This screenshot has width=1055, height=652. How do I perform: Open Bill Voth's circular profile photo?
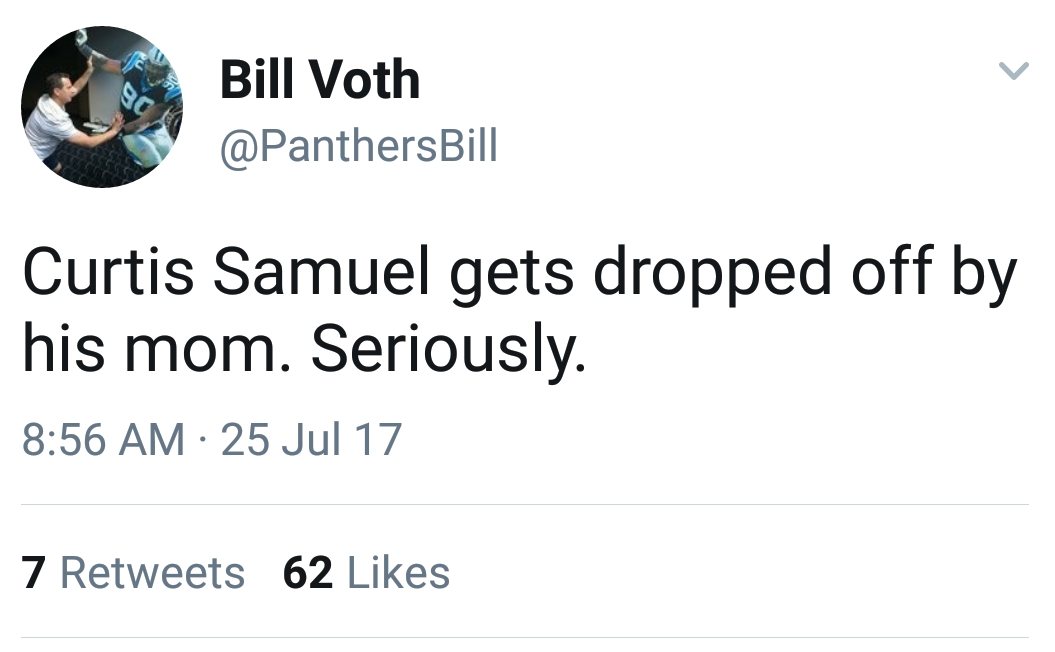(x=102, y=107)
